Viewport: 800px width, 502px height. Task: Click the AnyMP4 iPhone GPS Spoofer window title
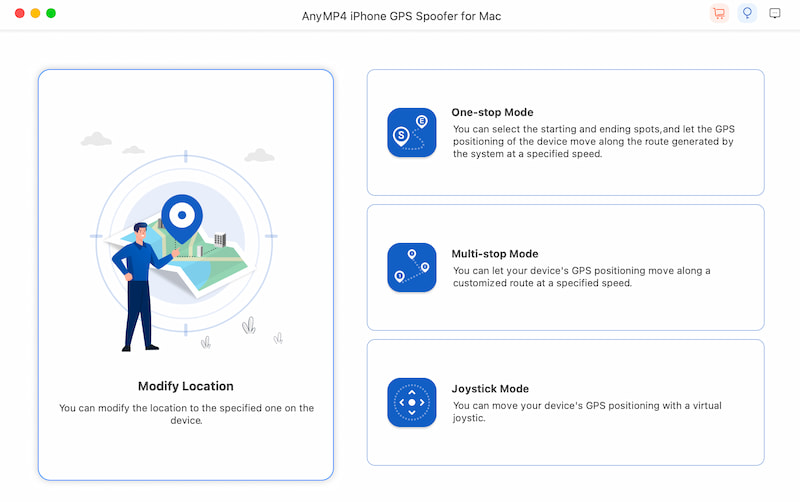(400, 16)
